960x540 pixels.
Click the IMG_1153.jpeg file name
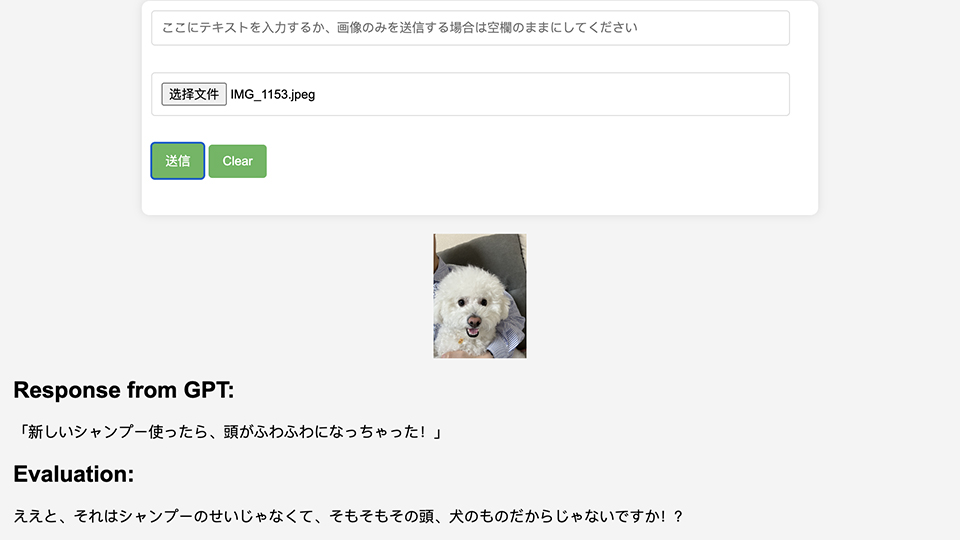point(273,94)
